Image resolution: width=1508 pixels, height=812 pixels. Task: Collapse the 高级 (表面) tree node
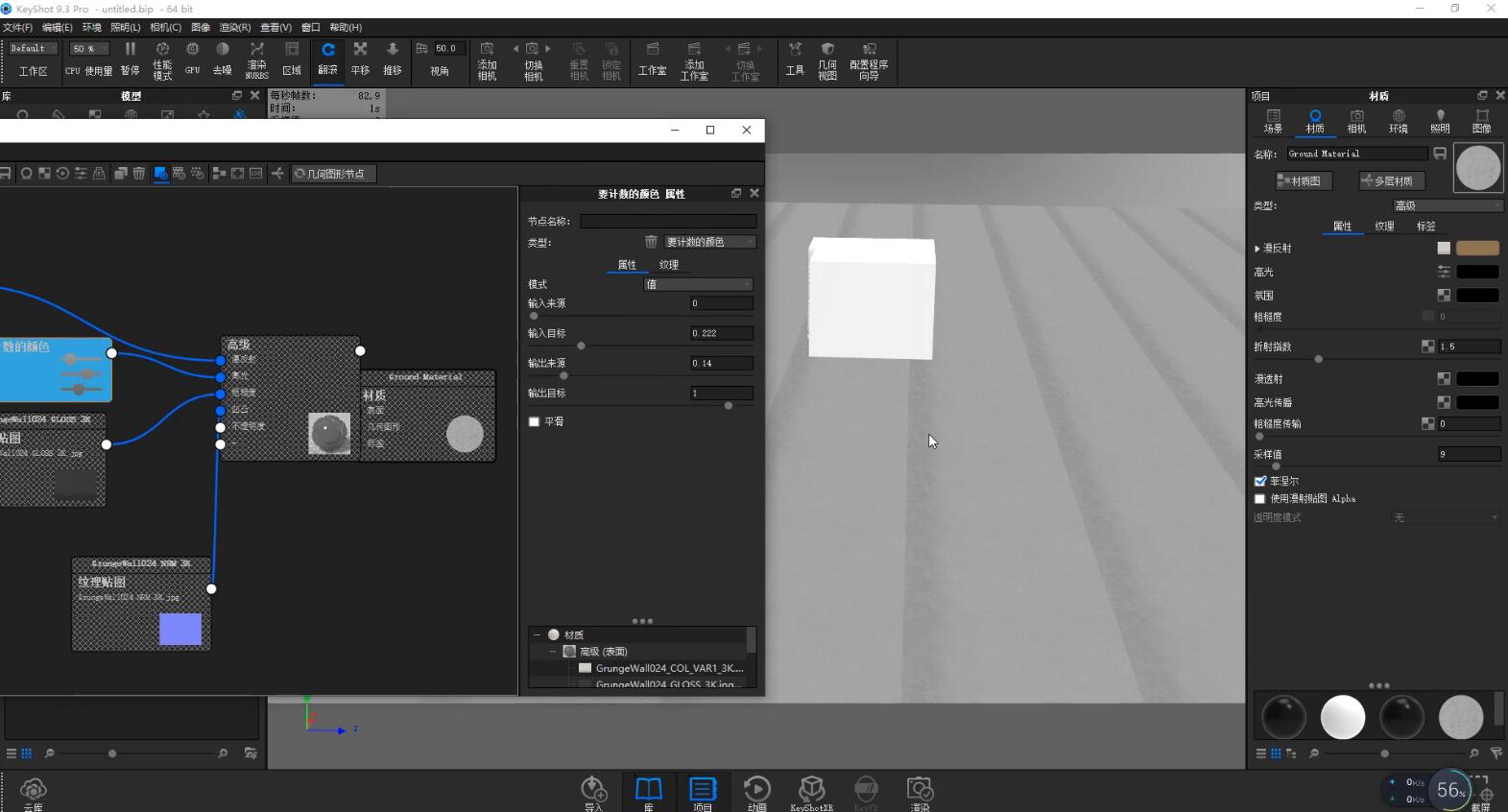click(553, 652)
